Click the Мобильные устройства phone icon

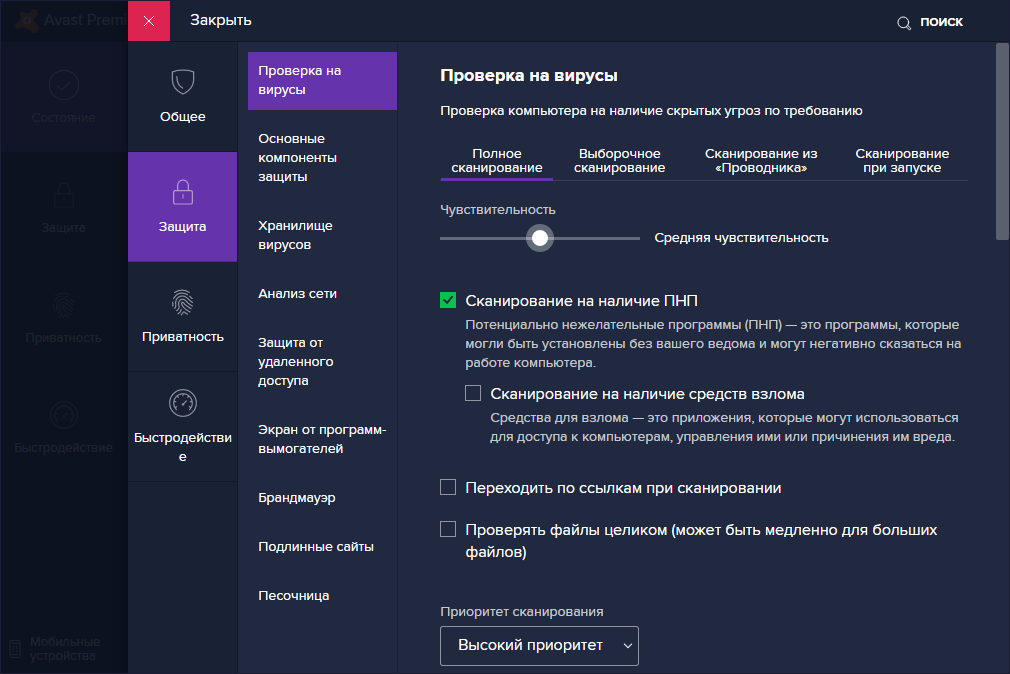[14, 649]
